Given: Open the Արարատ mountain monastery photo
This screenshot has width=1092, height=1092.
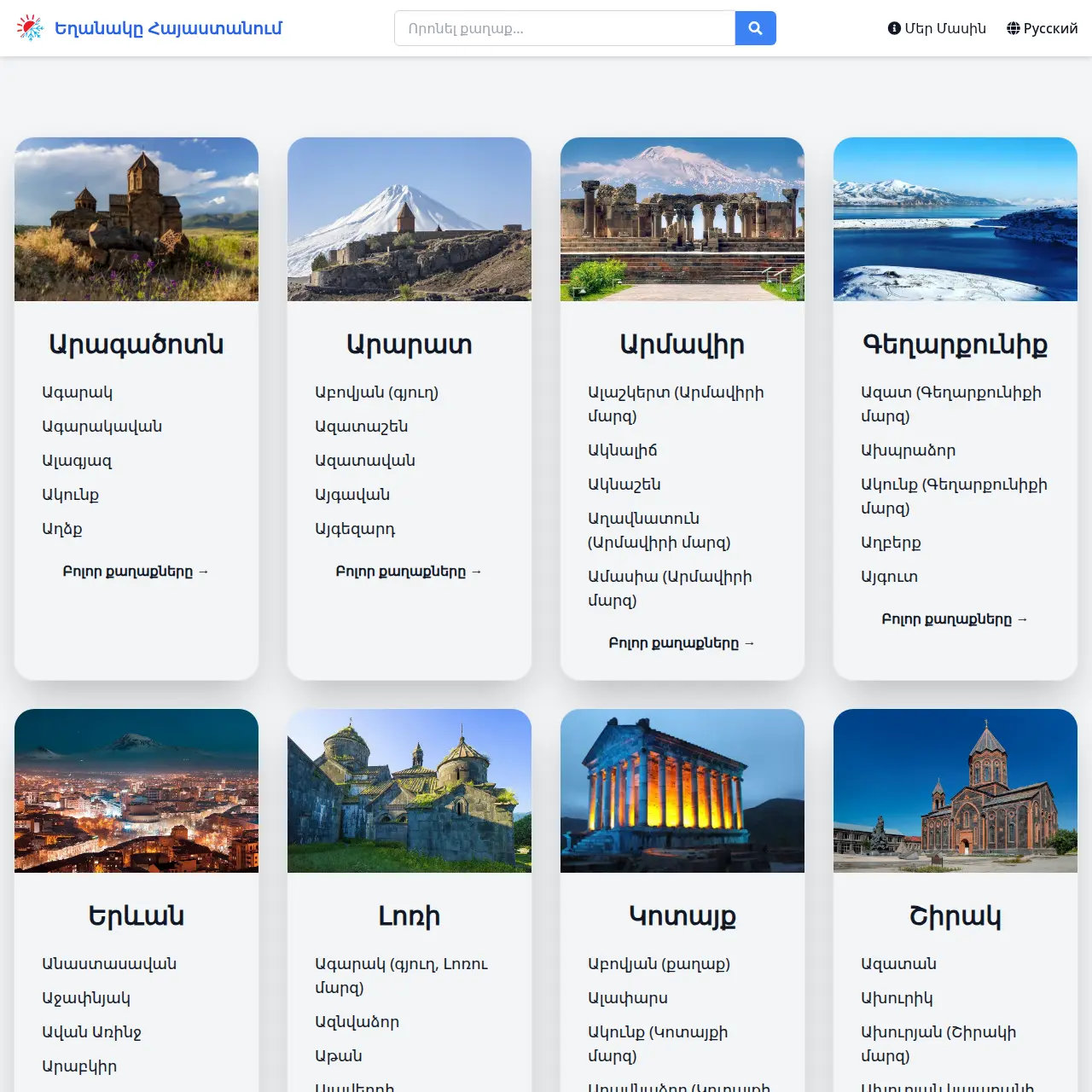Looking at the screenshot, I should [x=409, y=219].
